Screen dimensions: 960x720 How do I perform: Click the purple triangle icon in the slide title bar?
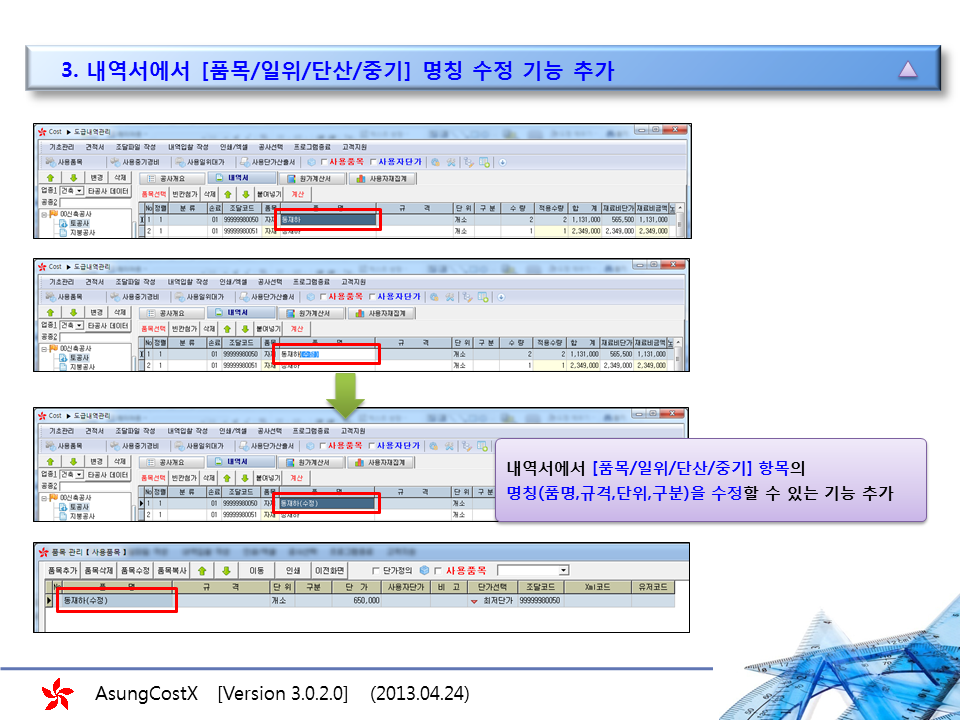point(907,69)
